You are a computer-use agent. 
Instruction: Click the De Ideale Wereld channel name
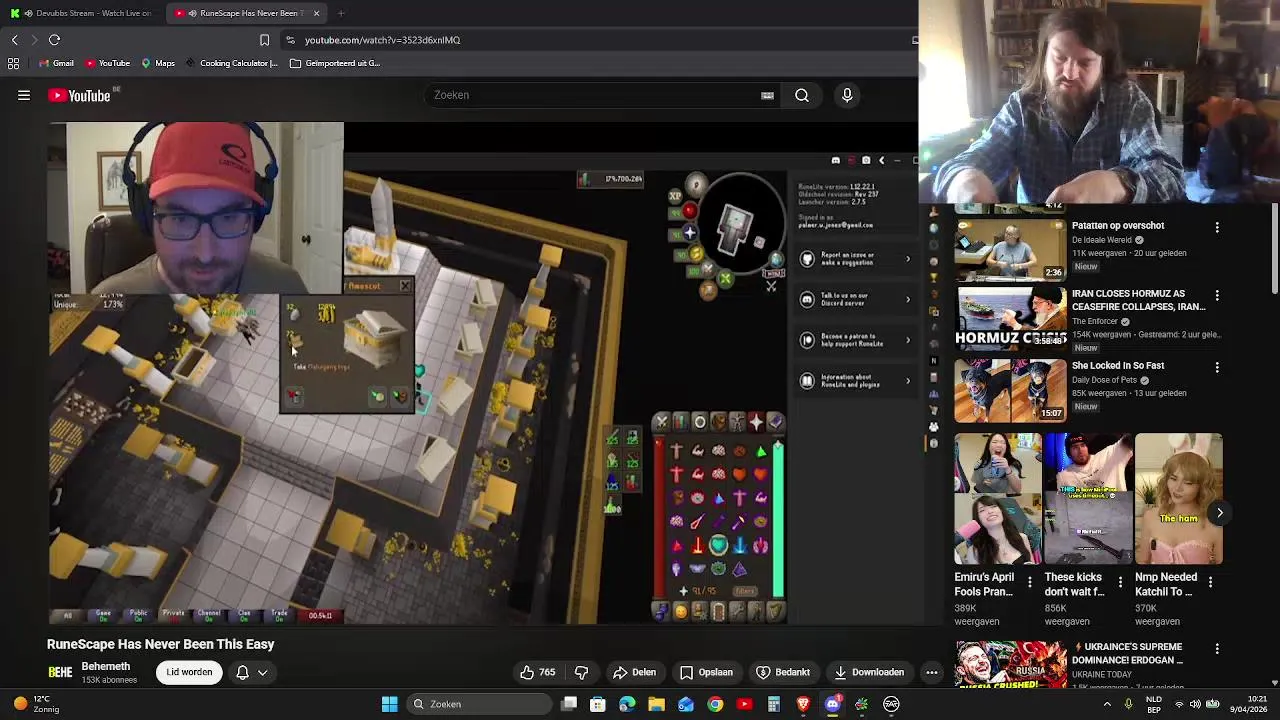click(1103, 240)
